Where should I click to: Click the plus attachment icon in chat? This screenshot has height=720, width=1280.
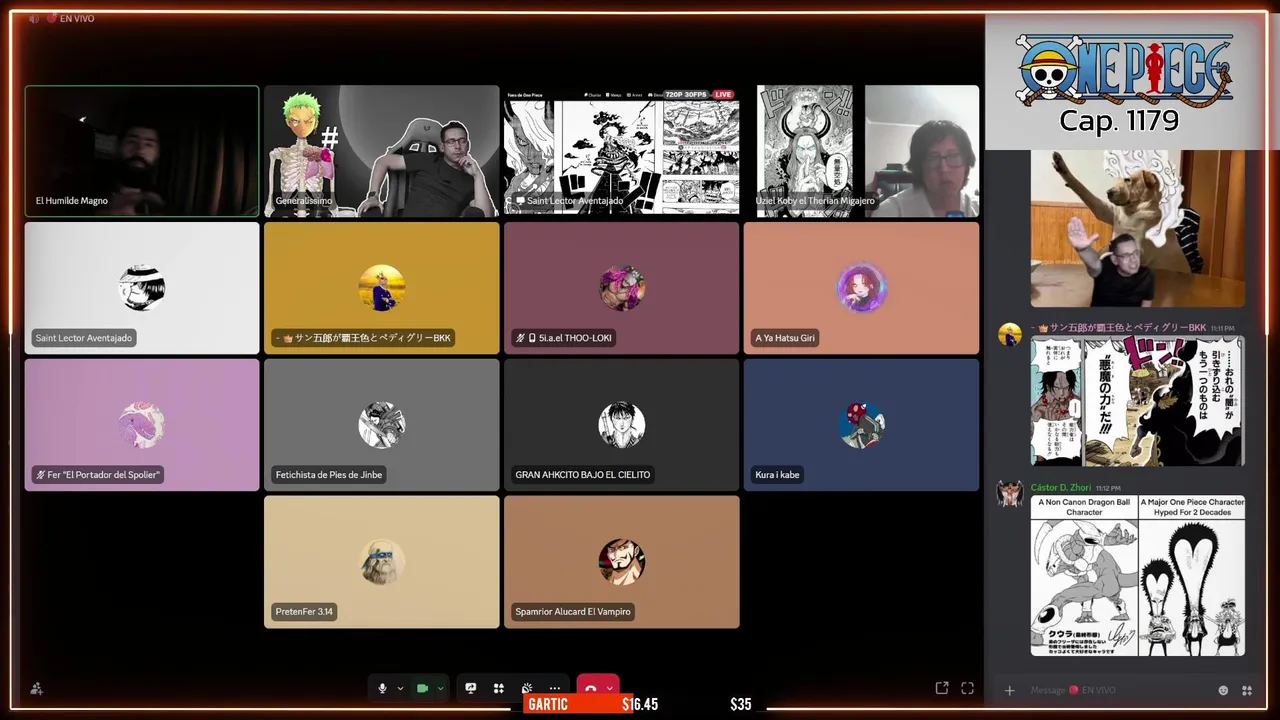click(1009, 690)
